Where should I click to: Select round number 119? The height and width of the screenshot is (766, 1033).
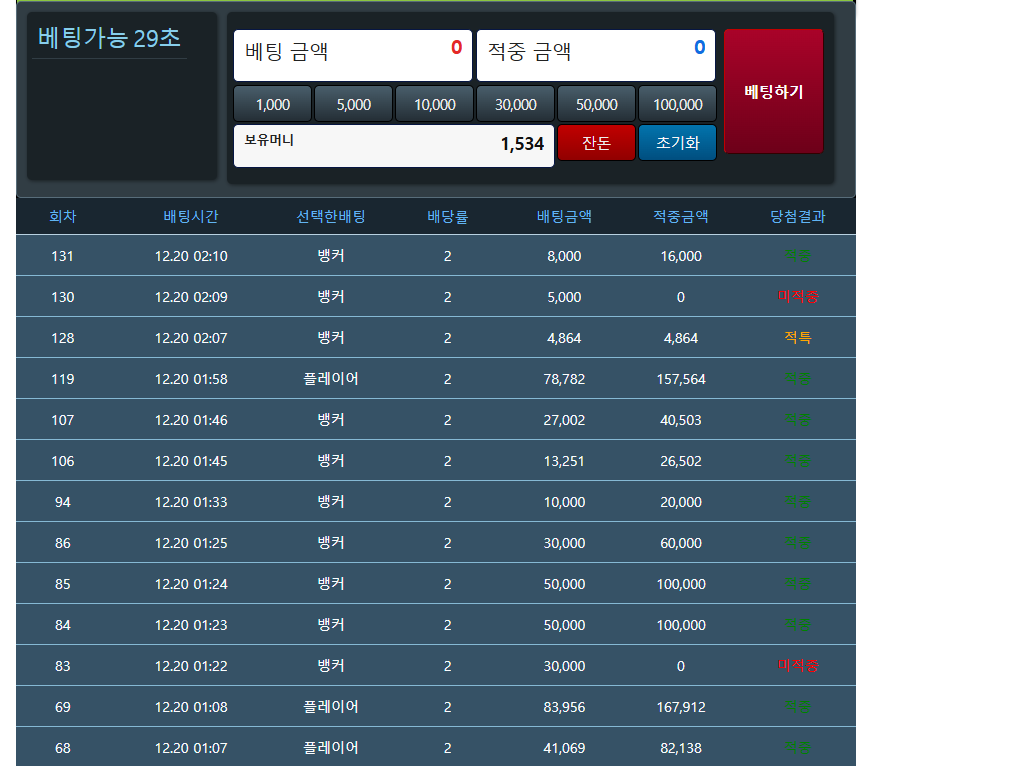pos(63,379)
